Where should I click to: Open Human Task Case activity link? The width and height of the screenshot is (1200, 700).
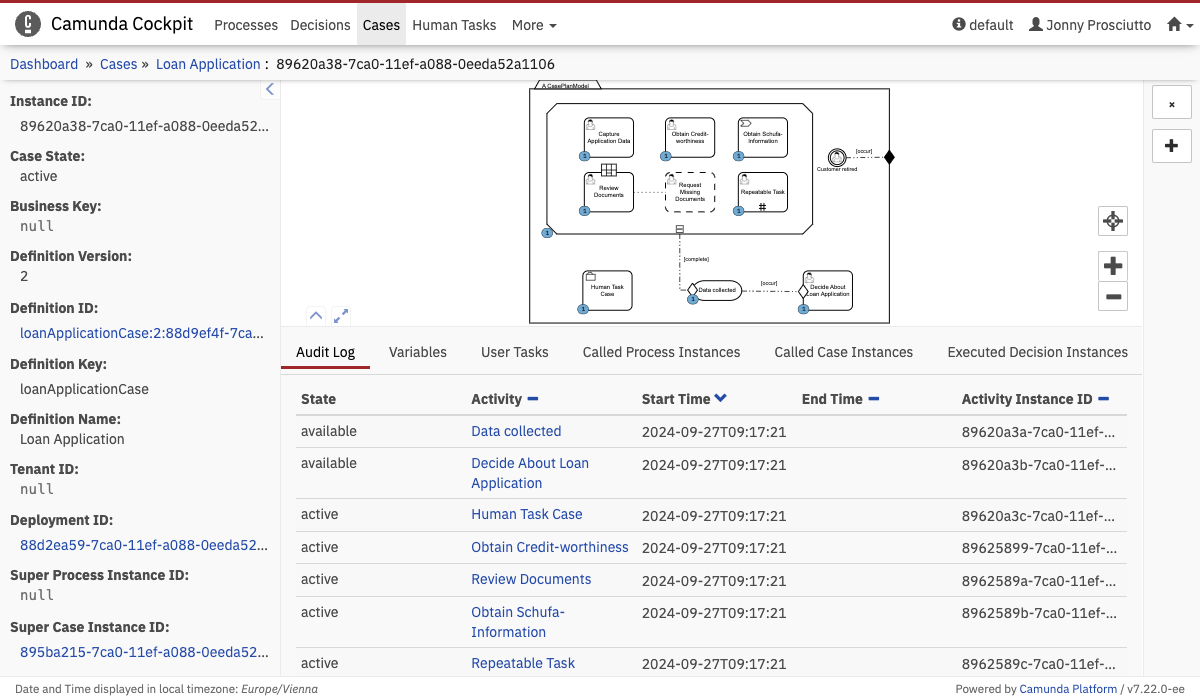point(527,514)
